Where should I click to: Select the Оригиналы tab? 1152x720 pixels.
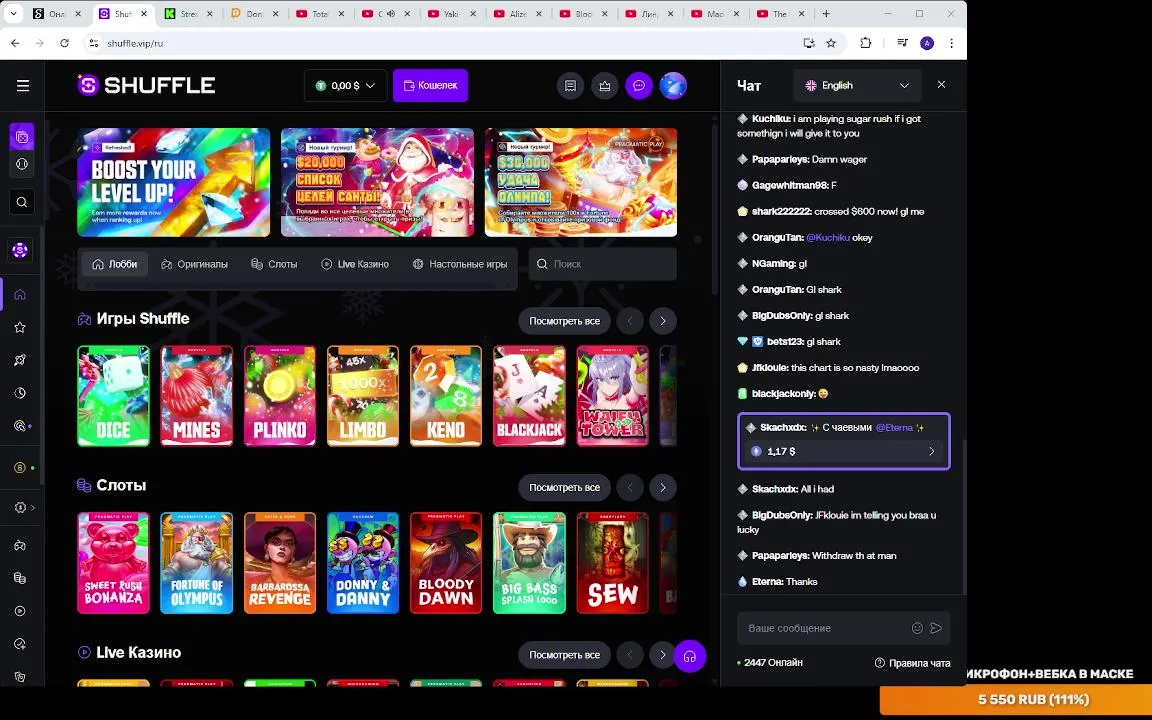click(x=194, y=264)
